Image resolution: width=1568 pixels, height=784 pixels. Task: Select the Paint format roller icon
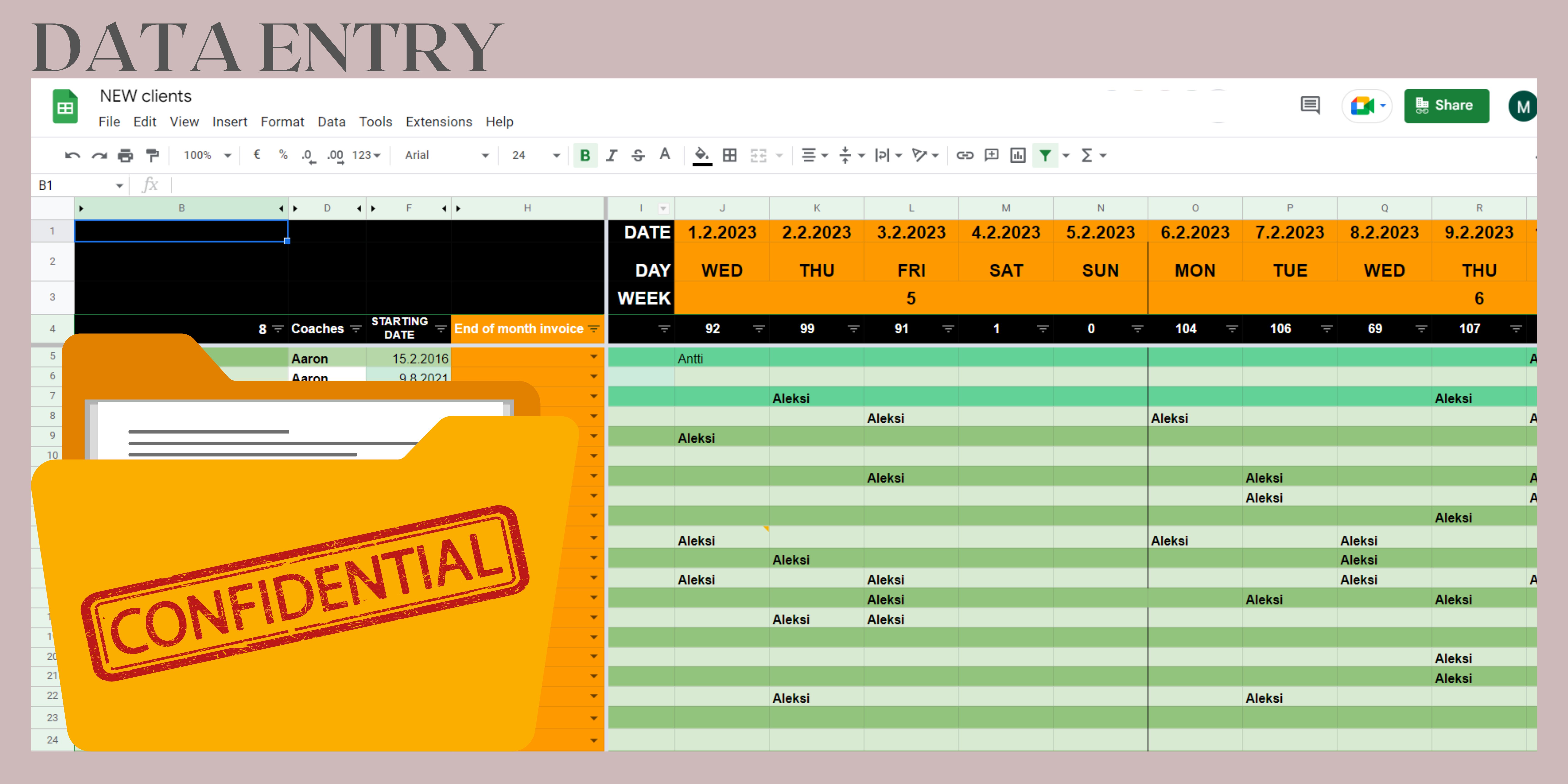click(x=152, y=155)
